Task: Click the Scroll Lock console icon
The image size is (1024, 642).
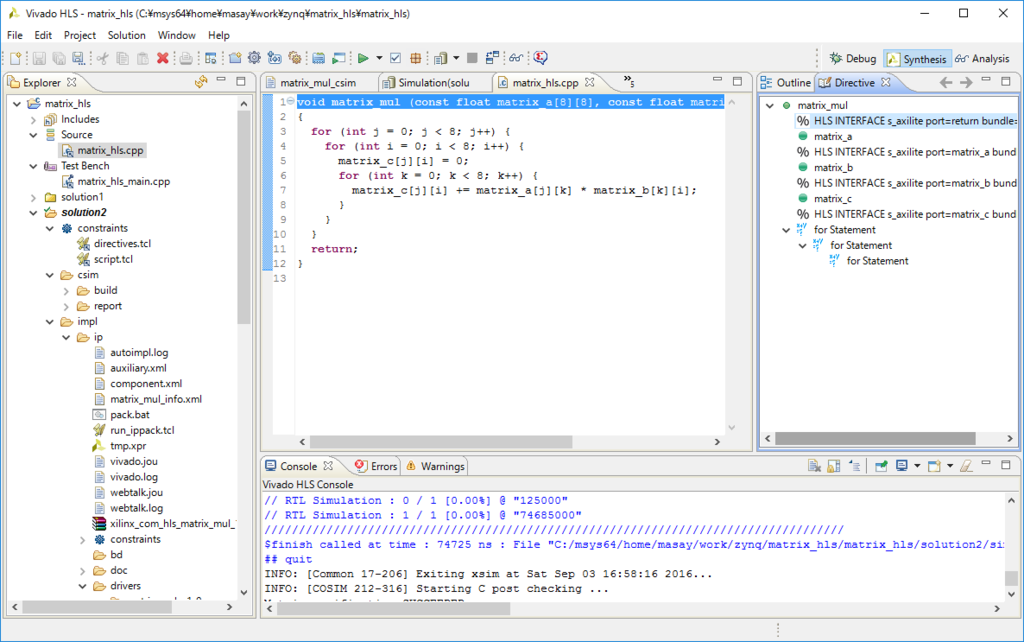Action: pyautogui.click(x=834, y=466)
